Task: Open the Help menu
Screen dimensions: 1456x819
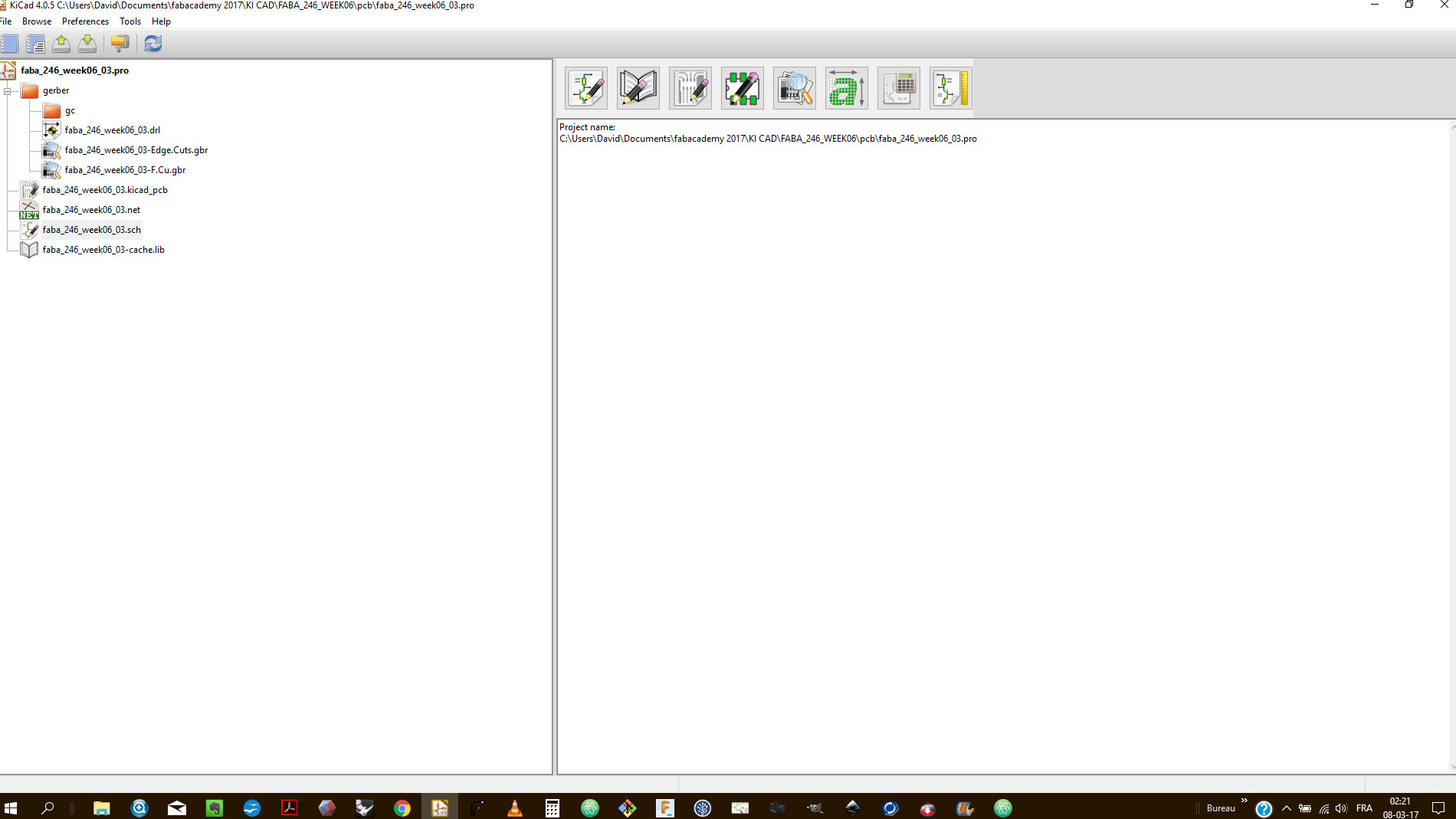Action: tap(161, 21)
